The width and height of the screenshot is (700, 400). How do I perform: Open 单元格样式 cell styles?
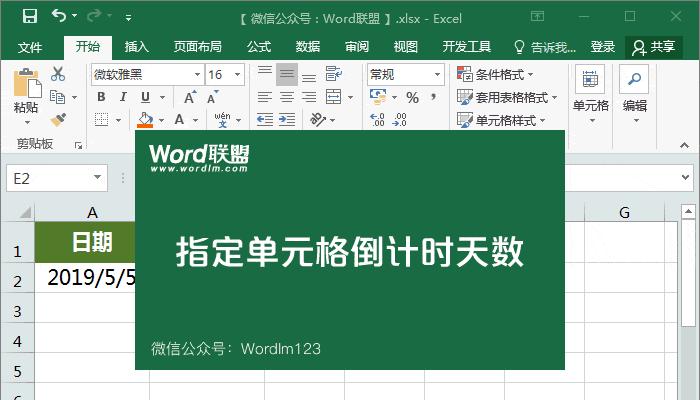pyautogui.click(x=501, y=120)
